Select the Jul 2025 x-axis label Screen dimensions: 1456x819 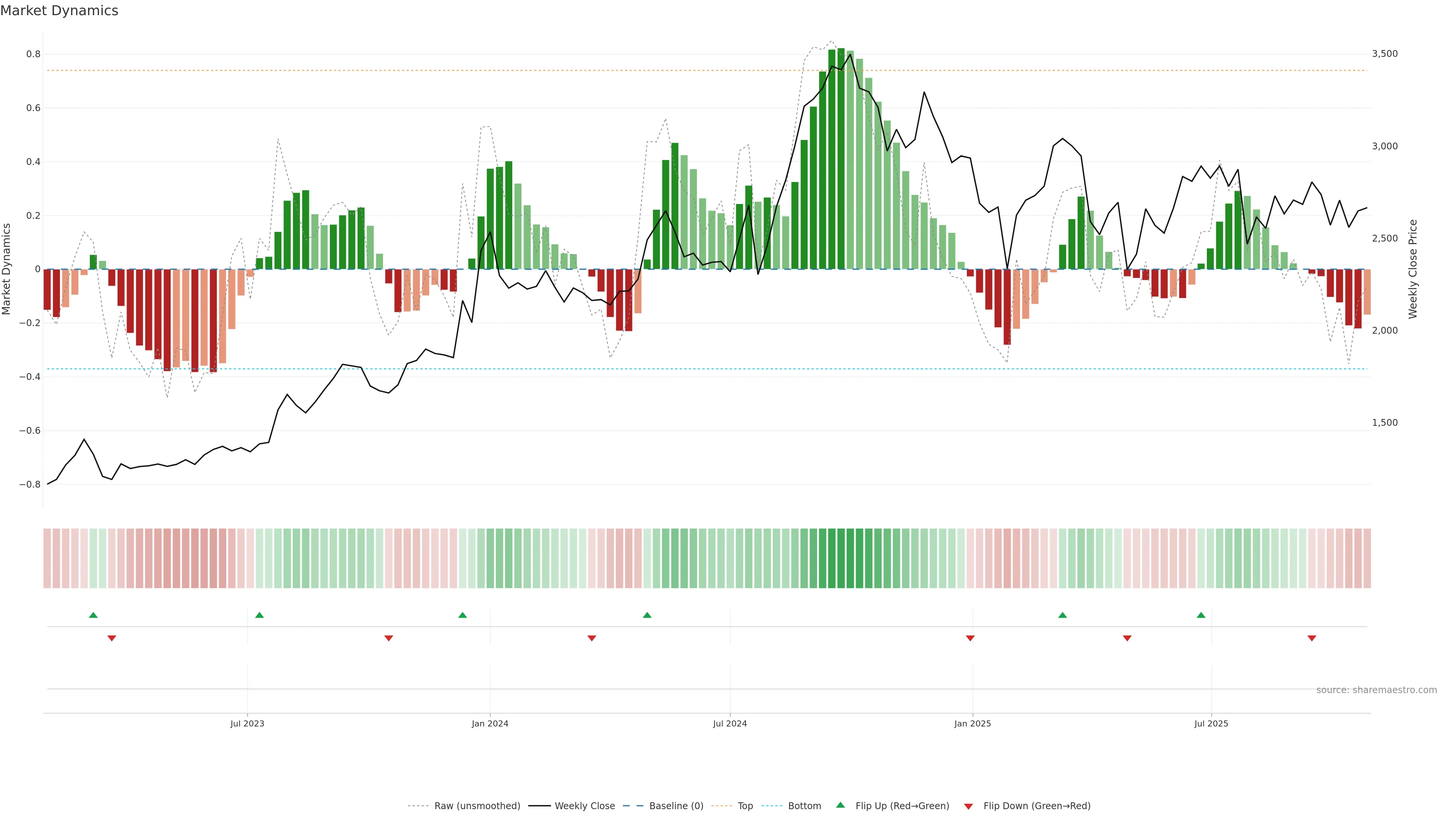[x=1211, y=723]
